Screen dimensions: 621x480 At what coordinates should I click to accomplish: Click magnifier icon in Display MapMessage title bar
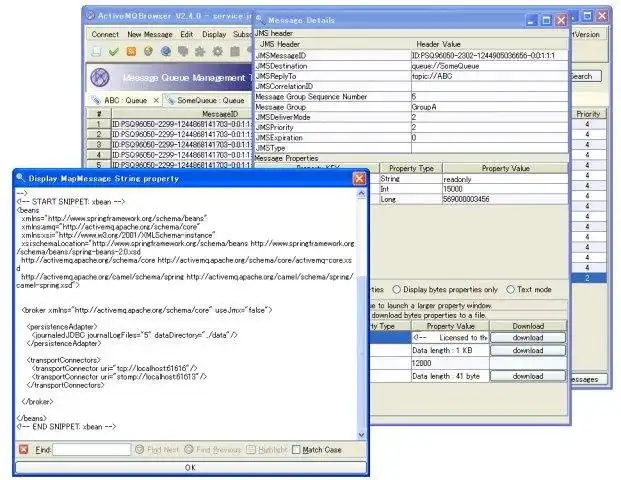pos(21,178)
